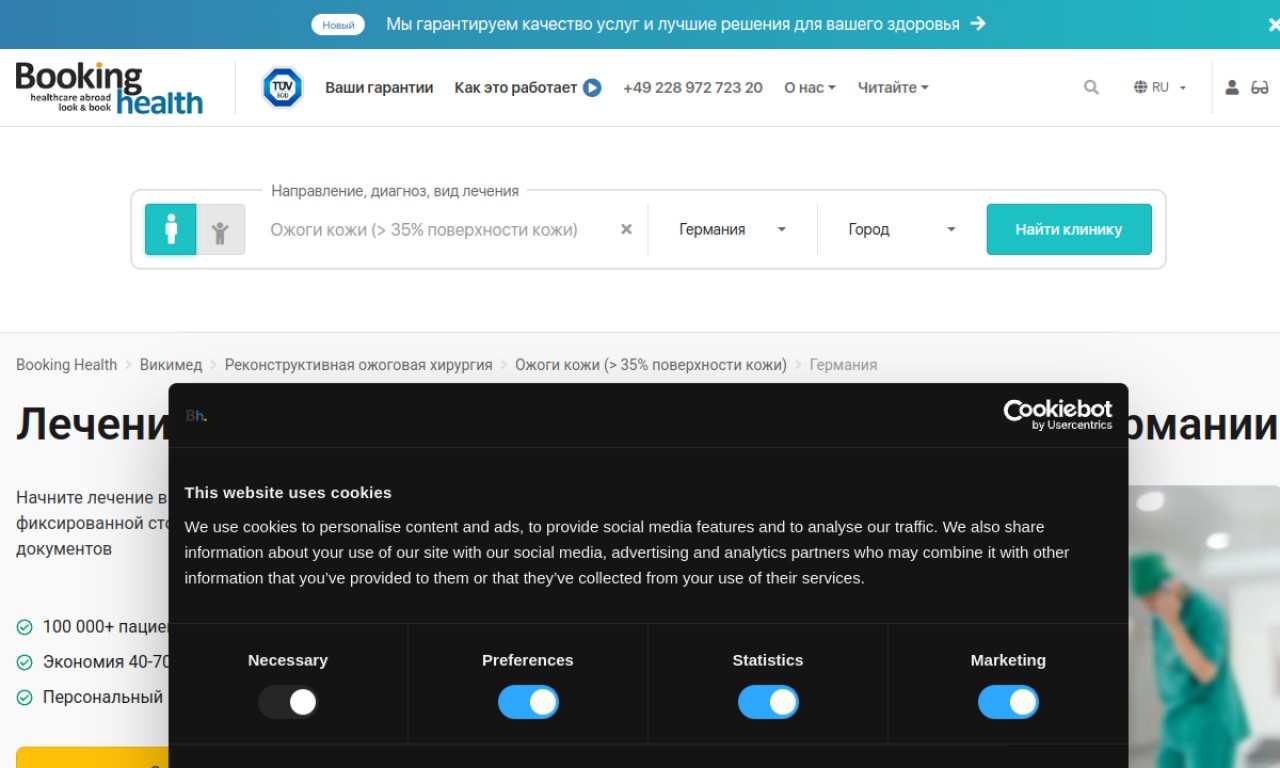Open the Германия country dropdown

[x=732, y=229]
